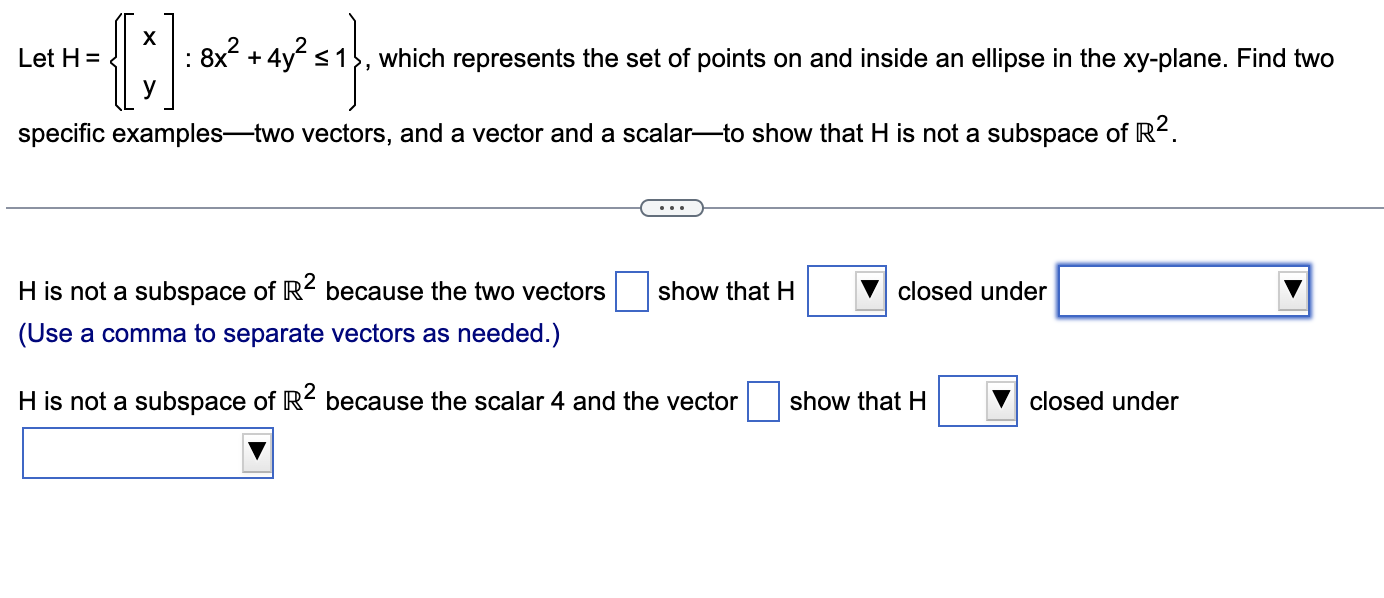Click the highlighted 'closed under' dropdown arrow
This screenshot has height=598, width=1384.
pyautogui.click(x=1291, y=290)
